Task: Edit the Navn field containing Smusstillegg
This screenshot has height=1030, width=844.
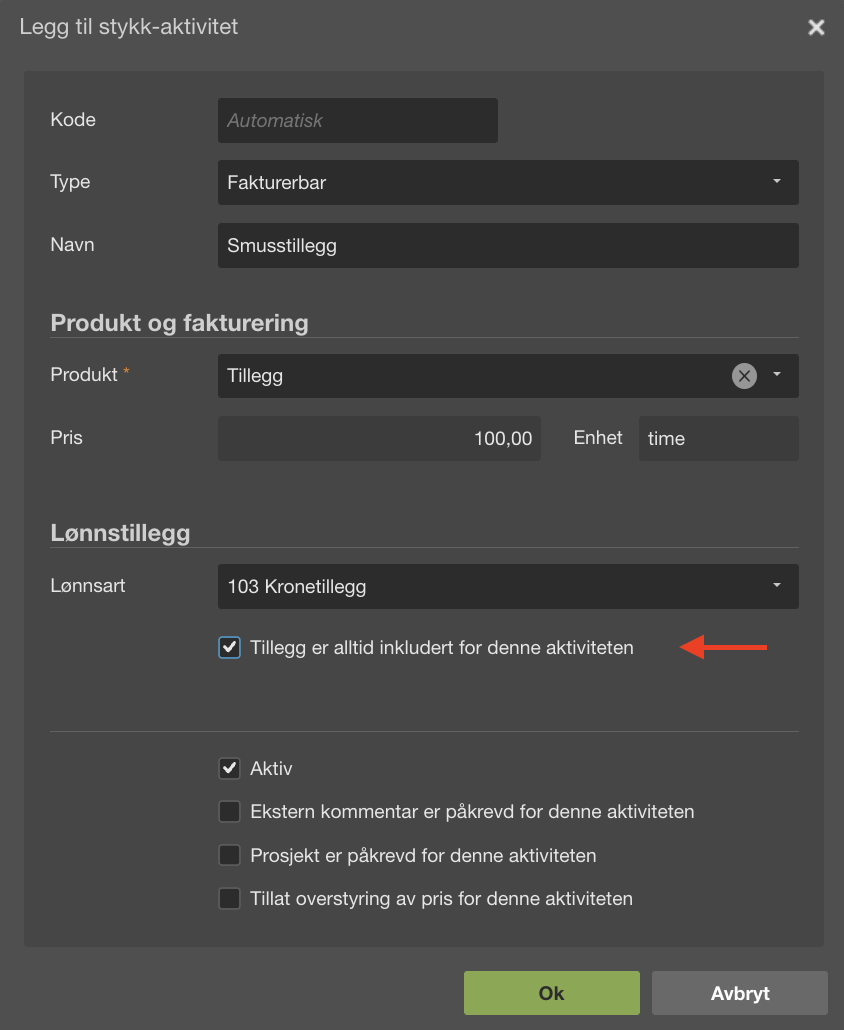Action: pyautogui.click(x=508, y=245)
